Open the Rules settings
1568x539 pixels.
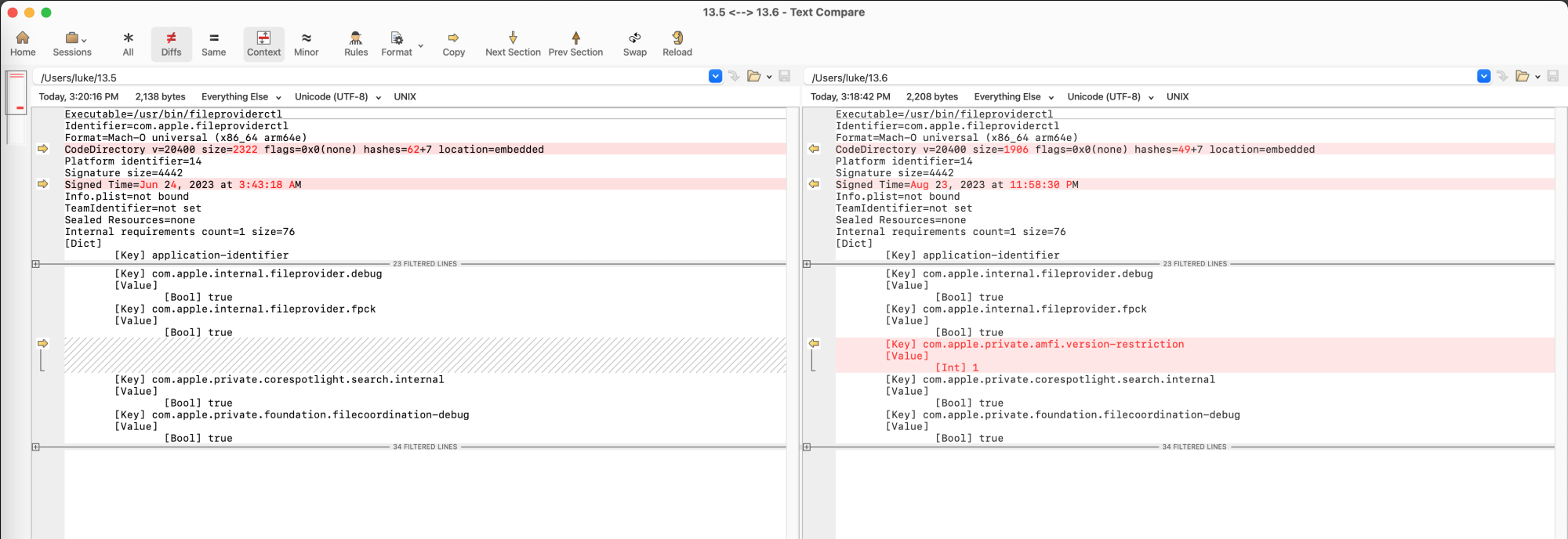pos(356,43)
